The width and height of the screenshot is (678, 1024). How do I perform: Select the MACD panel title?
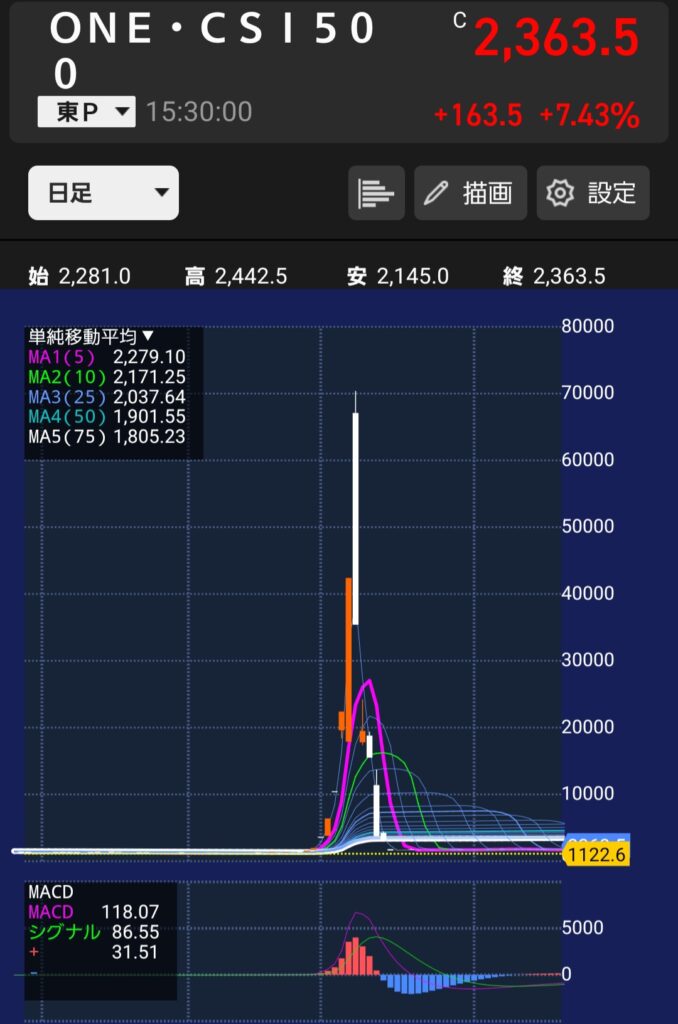coord(51,891)
